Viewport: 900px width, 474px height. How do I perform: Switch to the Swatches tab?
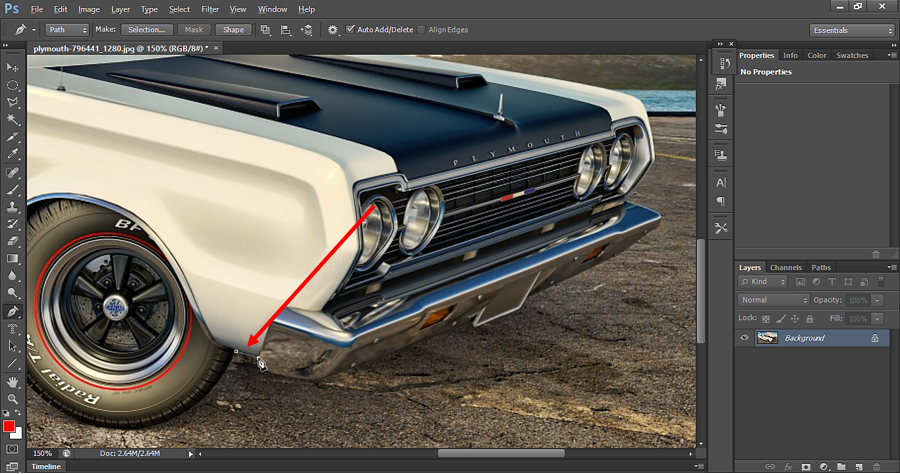coord(852,56)
